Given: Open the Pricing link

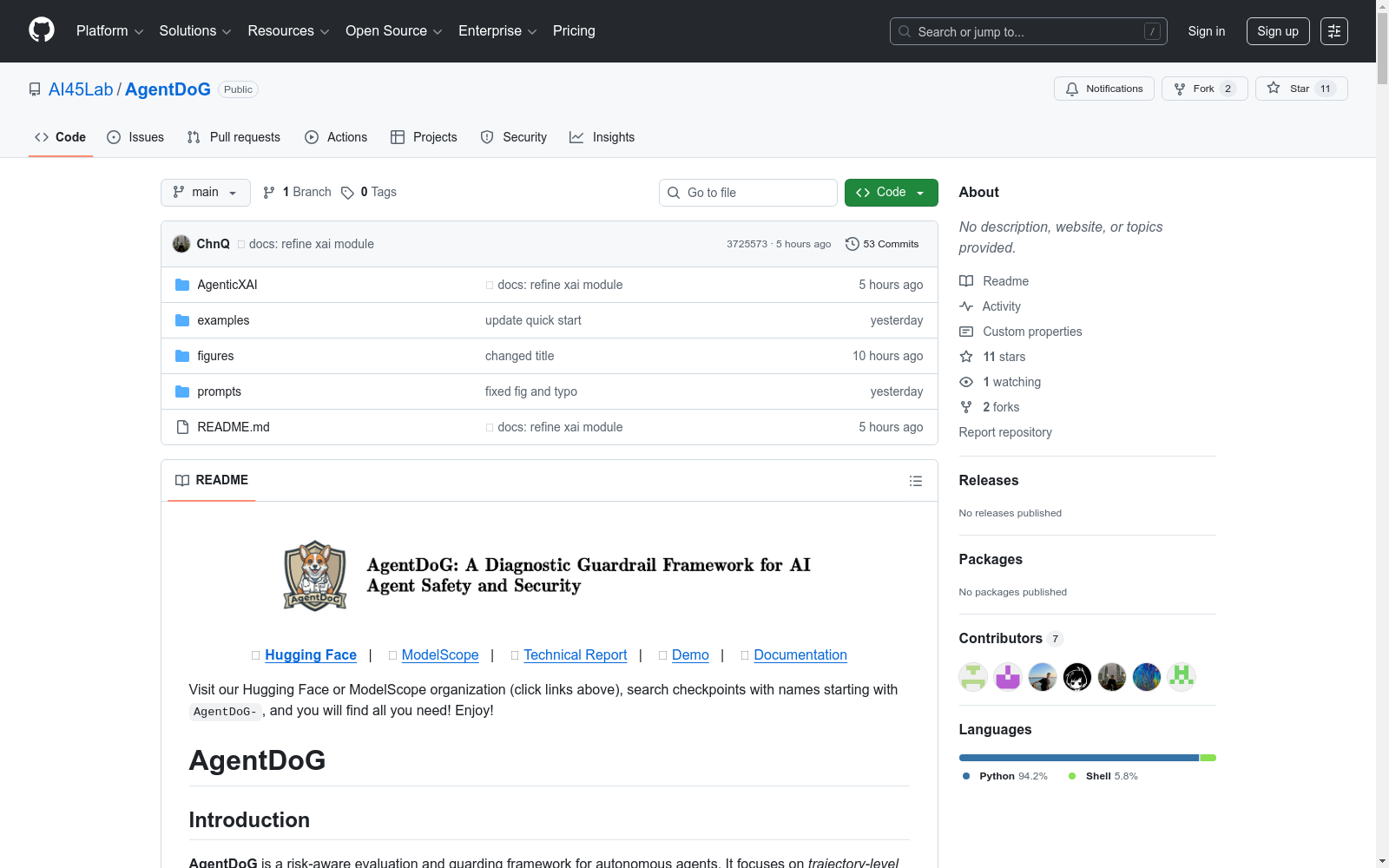Looking at the screenshot, I should (x=574, y=31).
